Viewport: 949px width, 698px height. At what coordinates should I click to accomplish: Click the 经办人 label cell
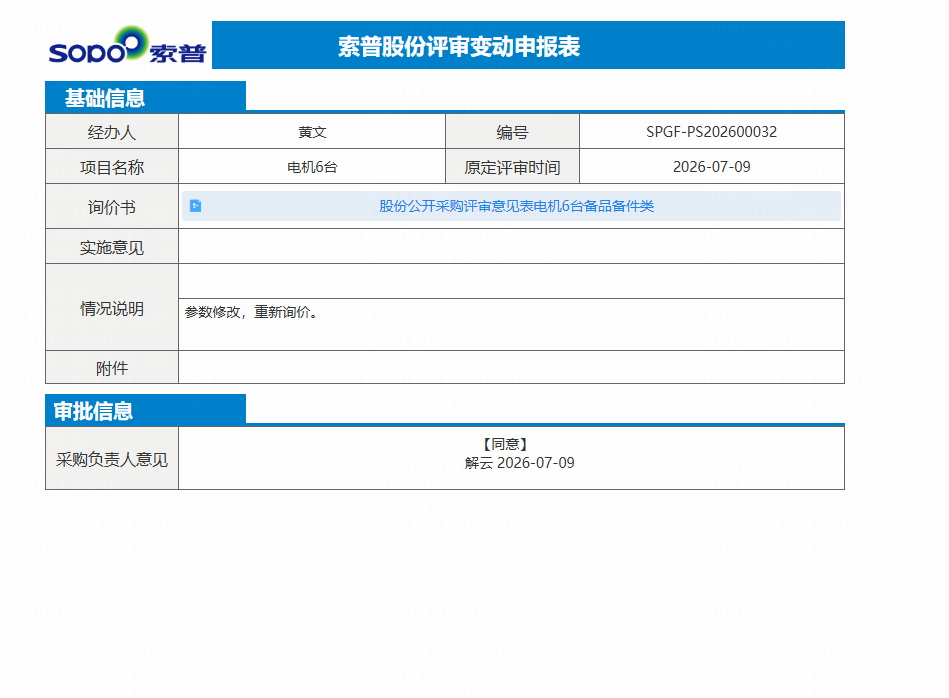(112, 131)
